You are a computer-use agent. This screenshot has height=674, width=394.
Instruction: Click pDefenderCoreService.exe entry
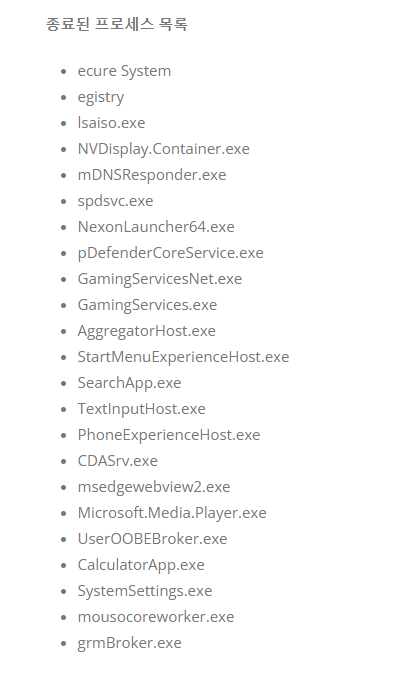[x=170, y=253]
